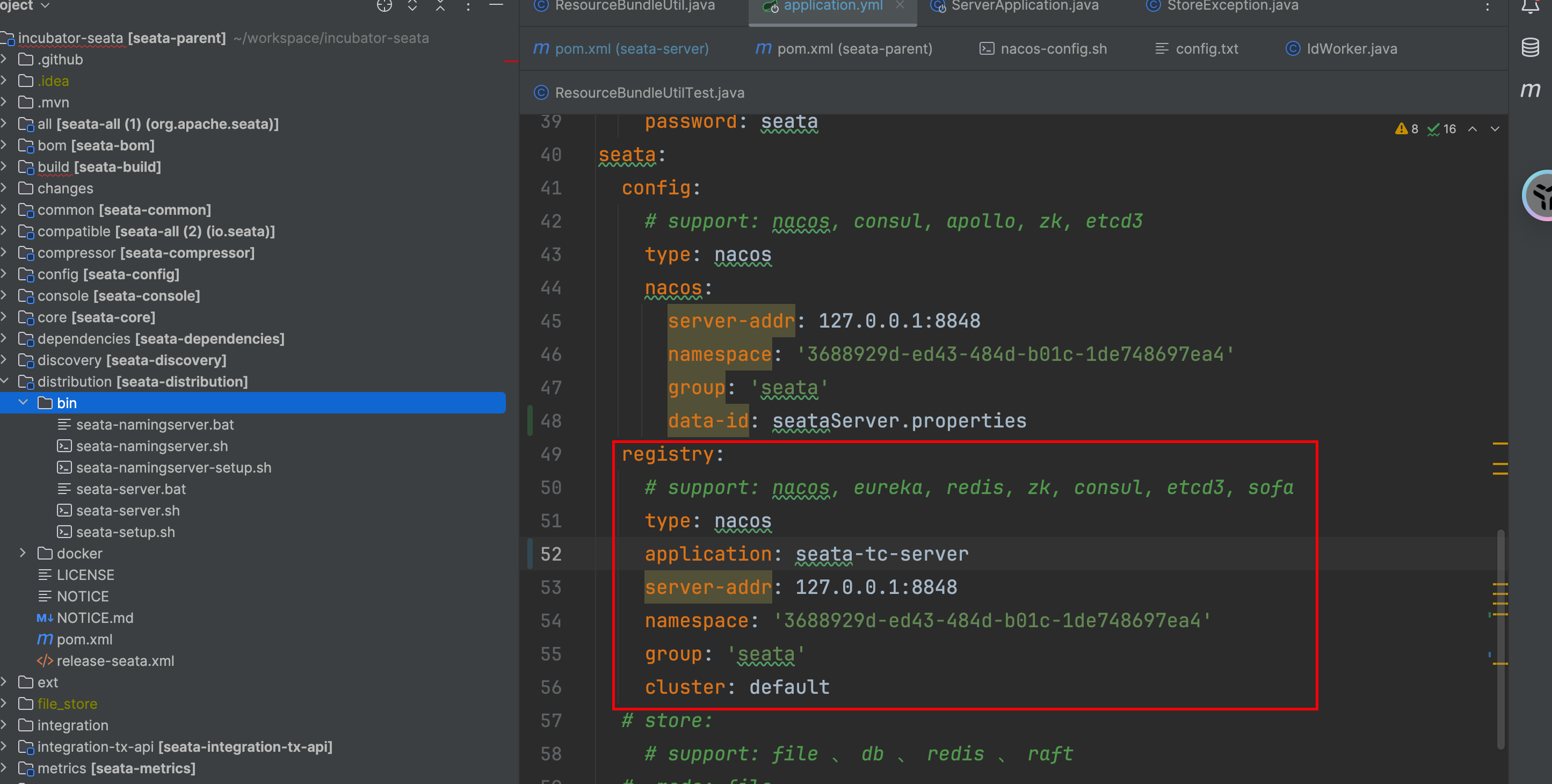The image size is (1552, 784).
Task: Expand the metrics [seata-metrics] module
Action: click(x=4, y=768)
